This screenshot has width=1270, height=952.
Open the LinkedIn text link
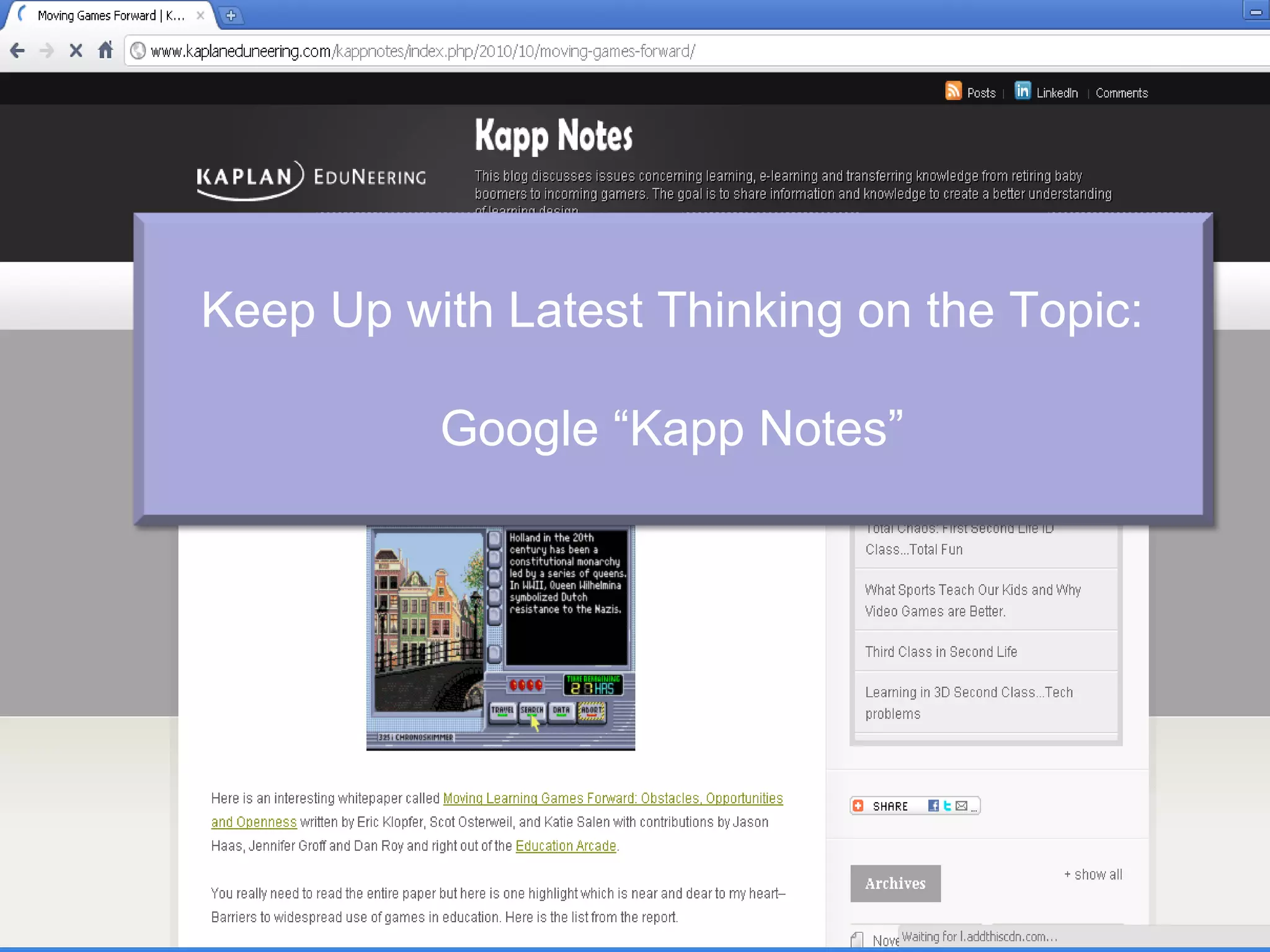click(1057, 93)
